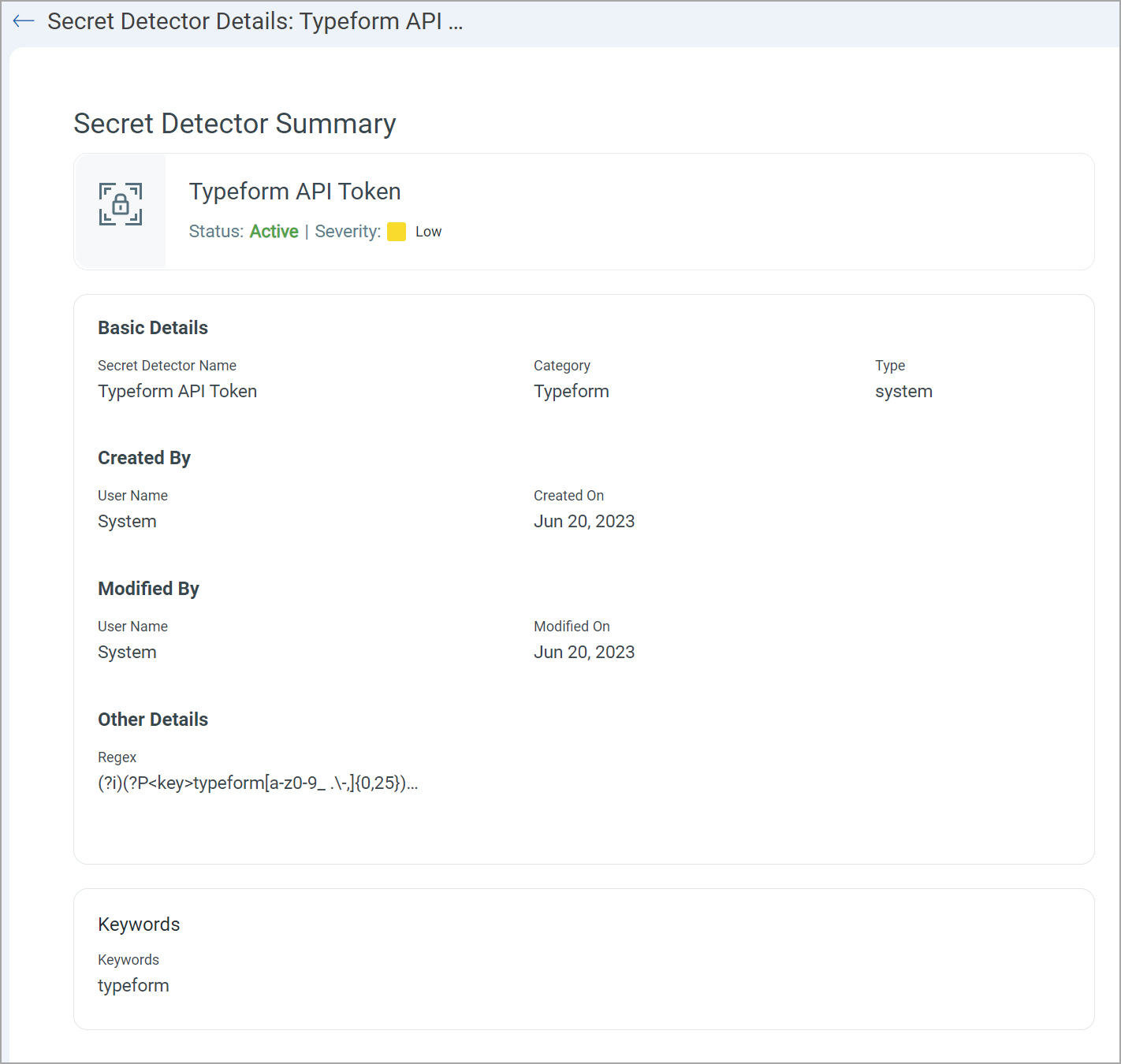This screenshot has height=1064, width=1121.
Task: Click the Secret Detector Name value
Action: pyautogui.click(x=177, y=392)
